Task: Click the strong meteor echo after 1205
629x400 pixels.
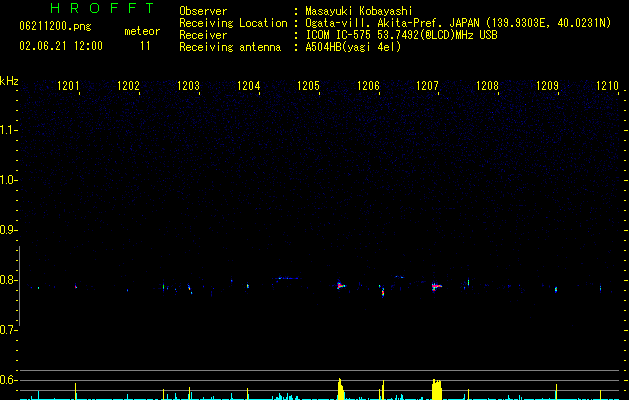Action: (340, 286)
